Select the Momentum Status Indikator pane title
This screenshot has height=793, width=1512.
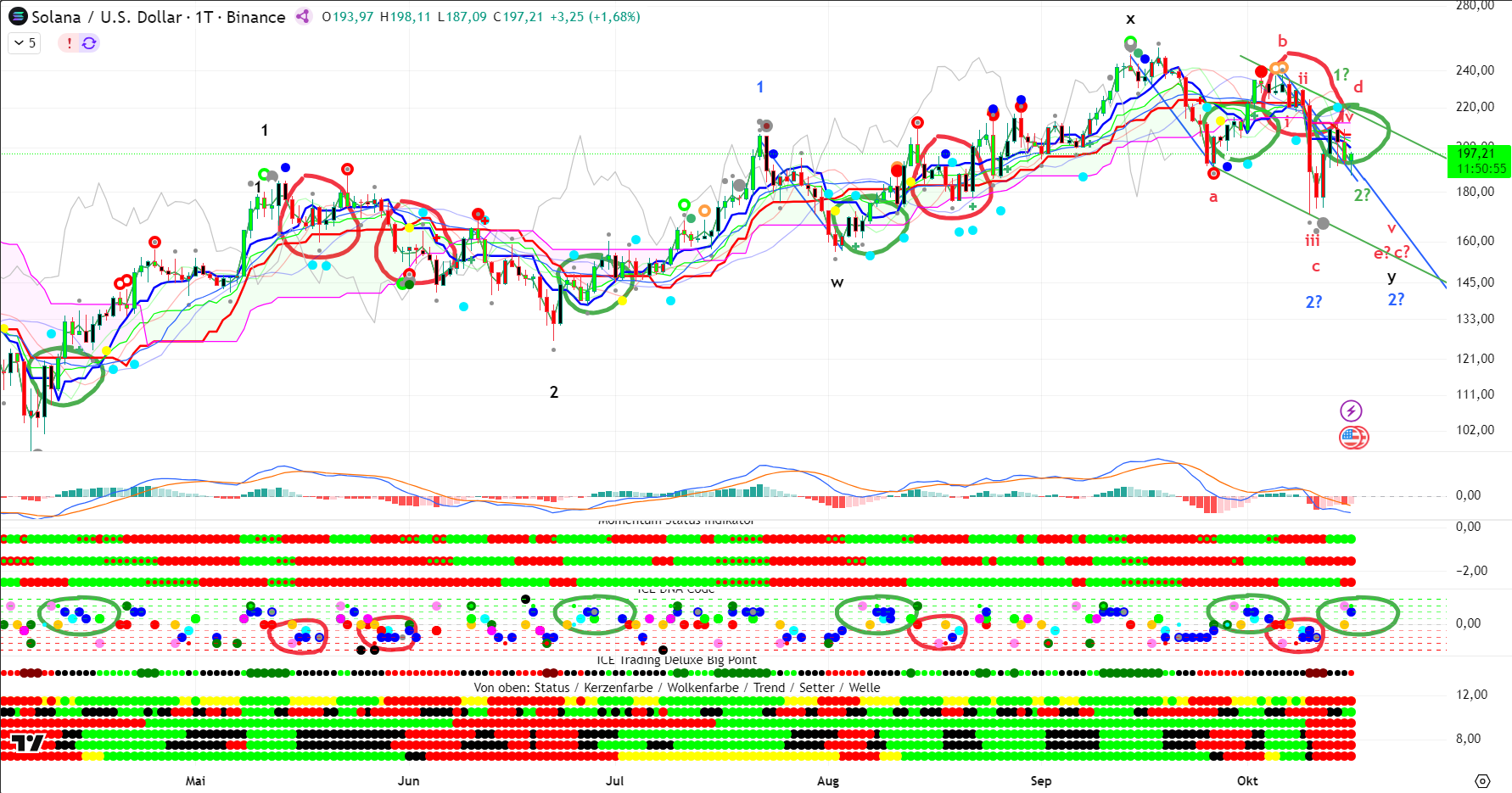click(675, 521)
